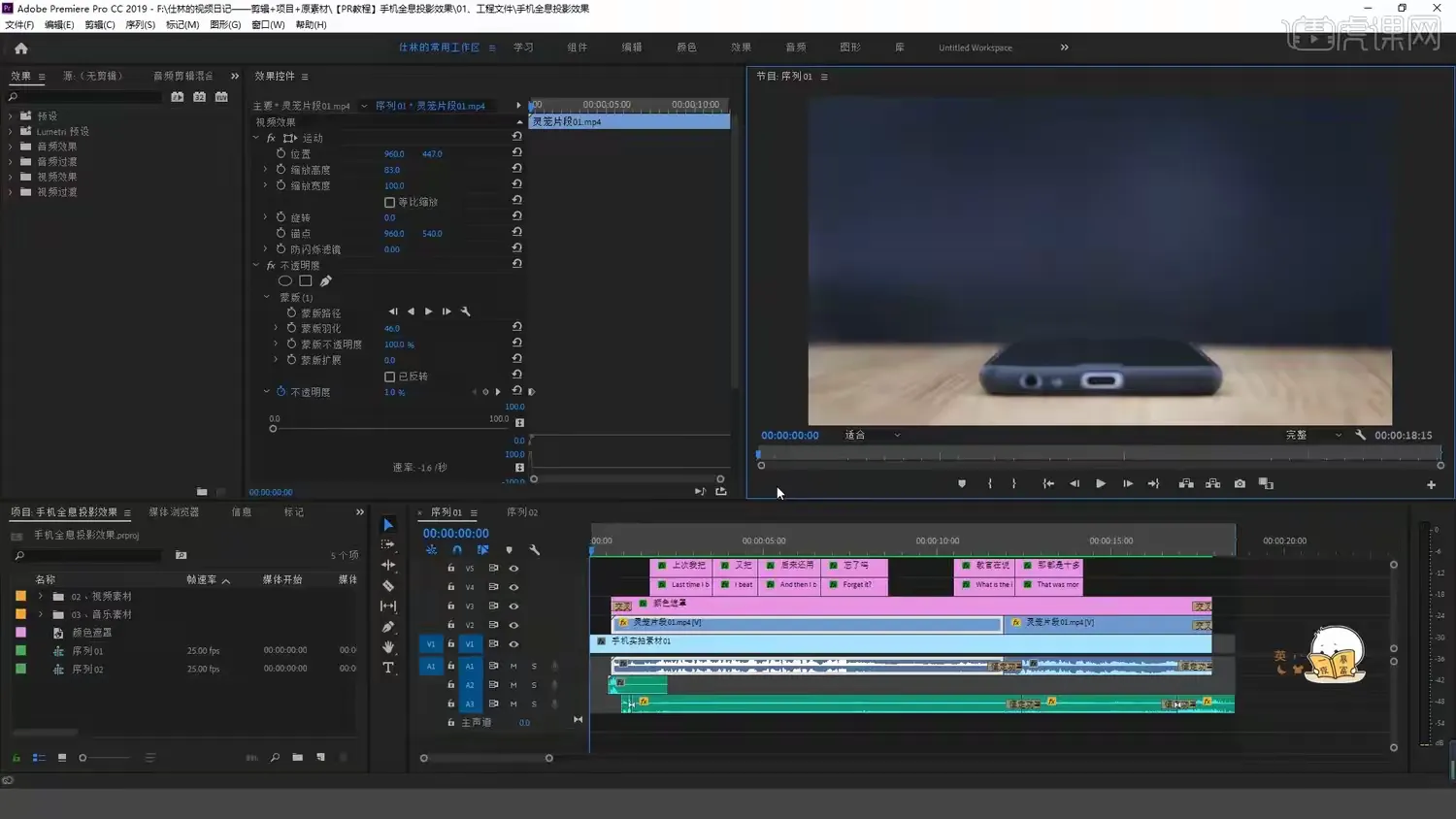Enable 等比缩放 uniform scale checkbox
Viewport: 1456px width, 819px height.
pyautogui.click(x=389, y=202)
